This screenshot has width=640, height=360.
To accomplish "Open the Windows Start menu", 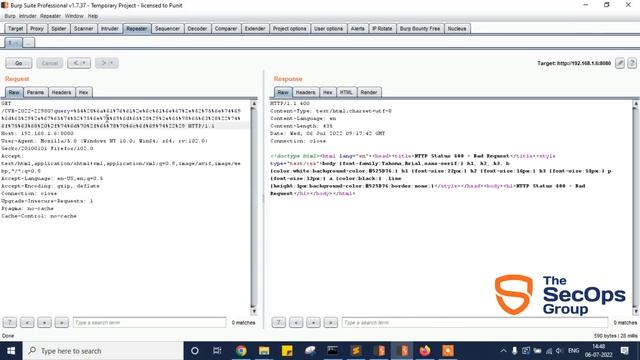I will [11, 351].
